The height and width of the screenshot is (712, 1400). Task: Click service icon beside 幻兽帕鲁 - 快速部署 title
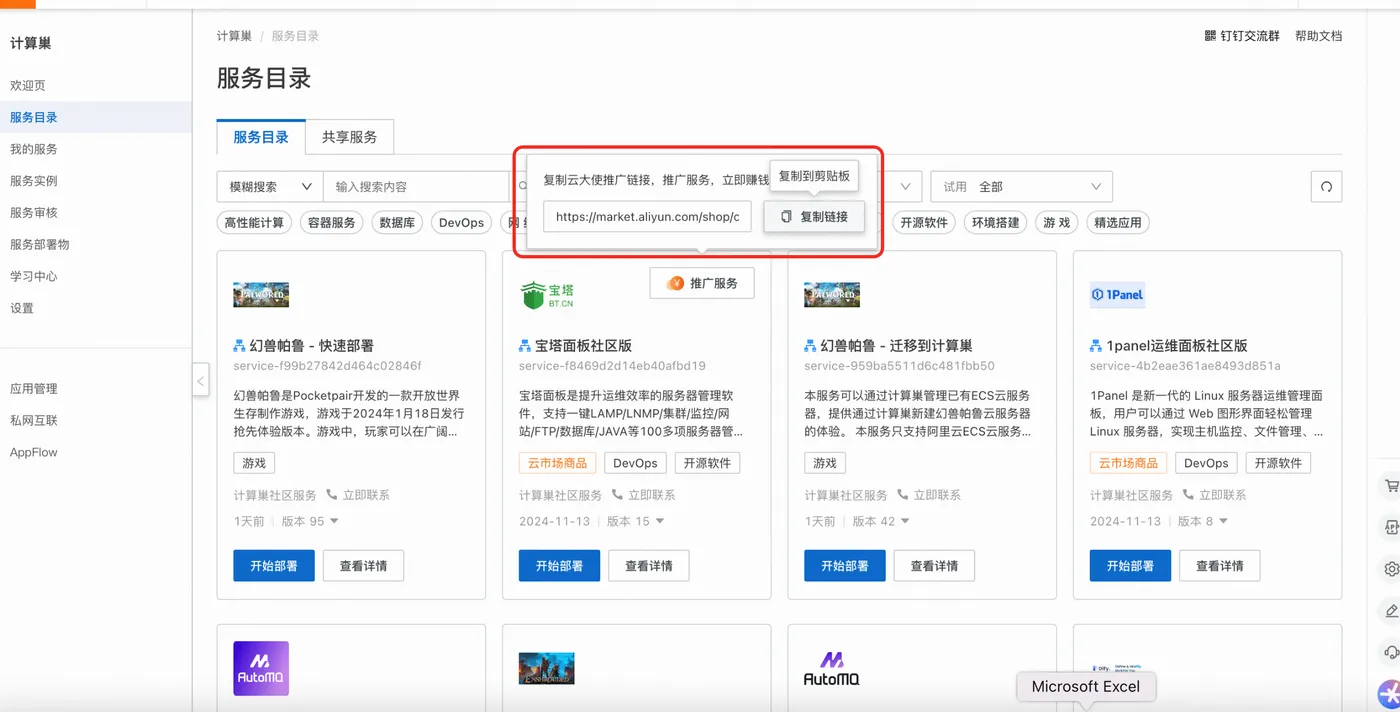tap(239, 346)
